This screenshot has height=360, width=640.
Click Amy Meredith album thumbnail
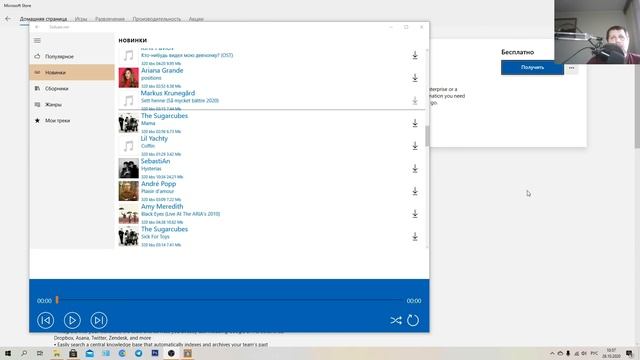129,214
